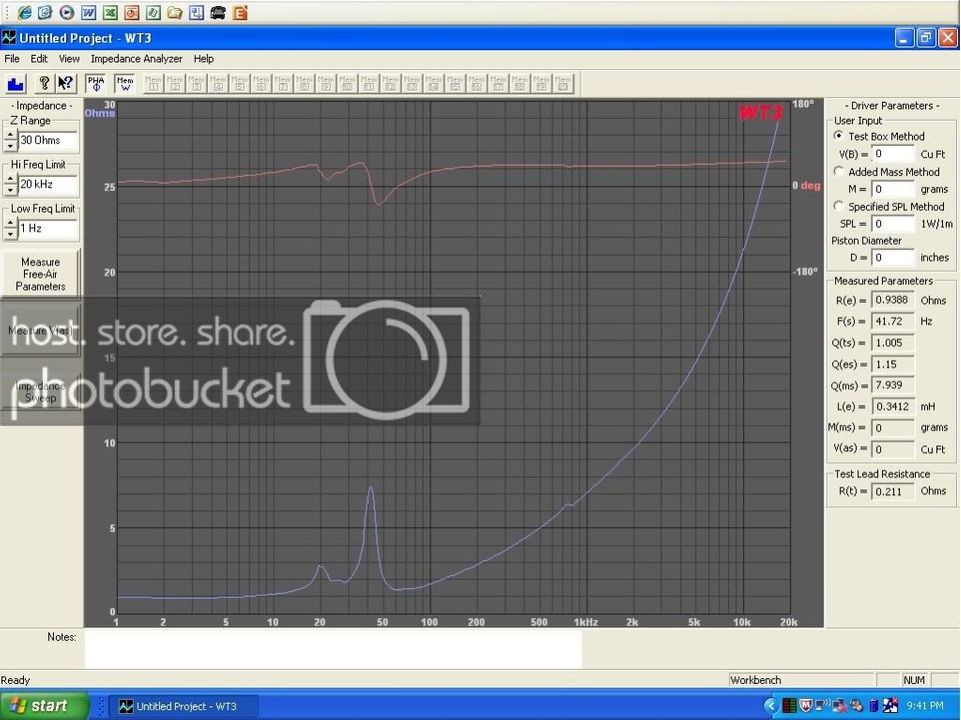The height and width of the screenshot is (720, 961).
Task: Click the WT3 title bar application icon
Action: 9,38
